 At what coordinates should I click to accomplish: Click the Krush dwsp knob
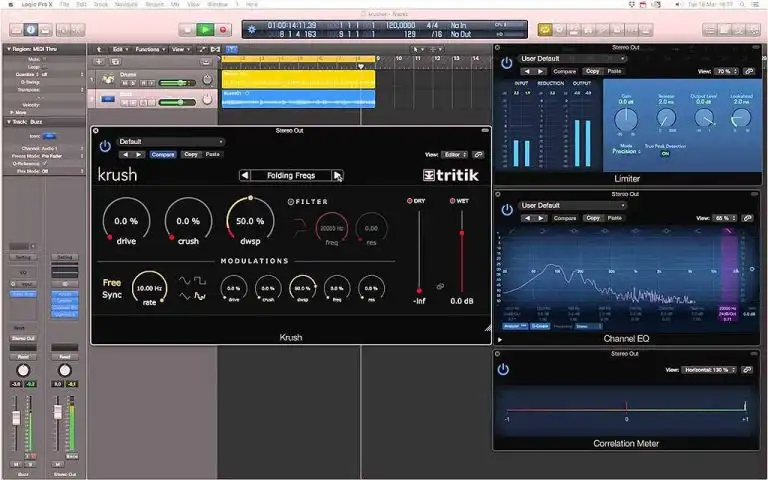(250, 220)
